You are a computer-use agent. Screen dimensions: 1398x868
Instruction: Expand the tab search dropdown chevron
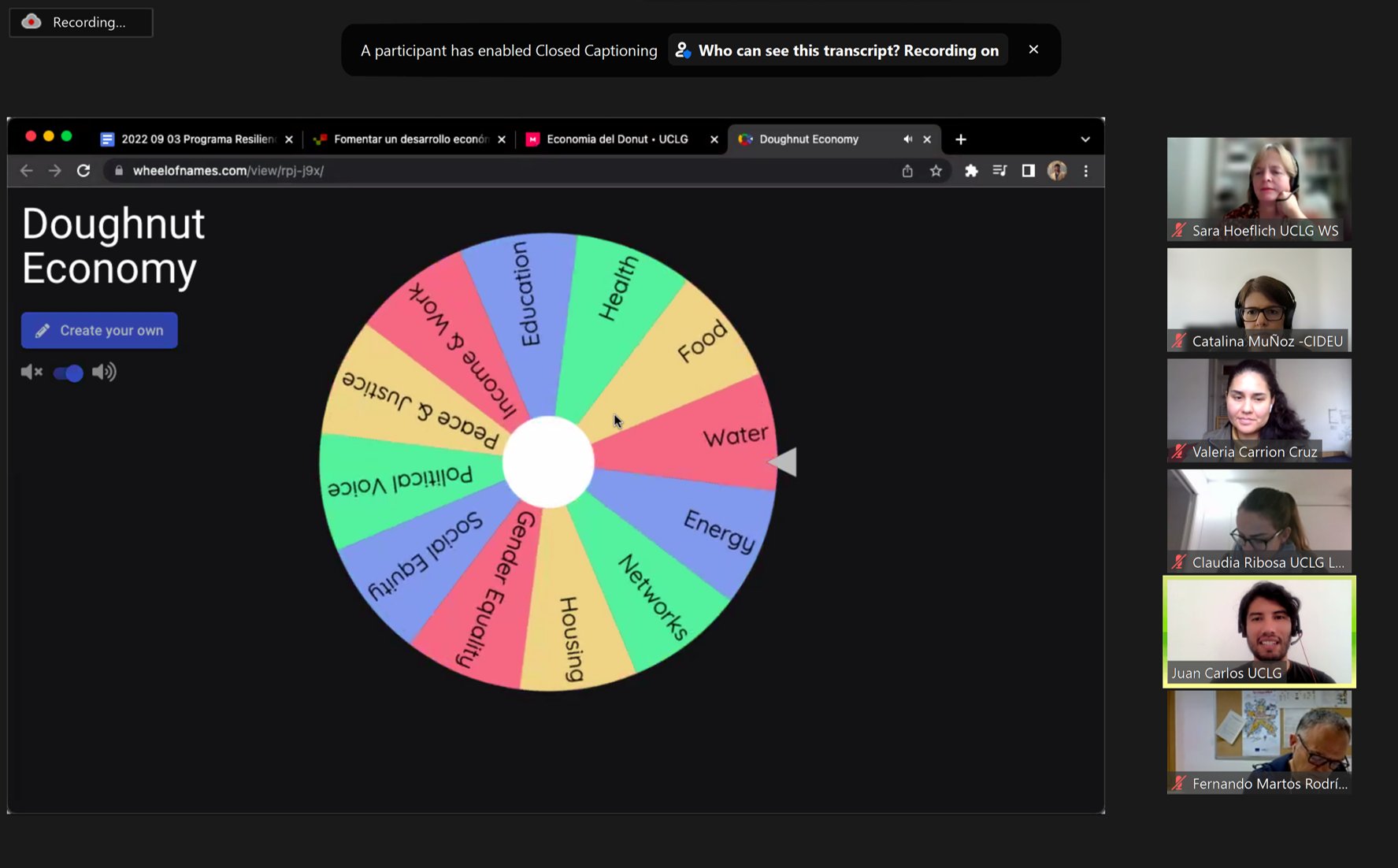[1085, 139]
